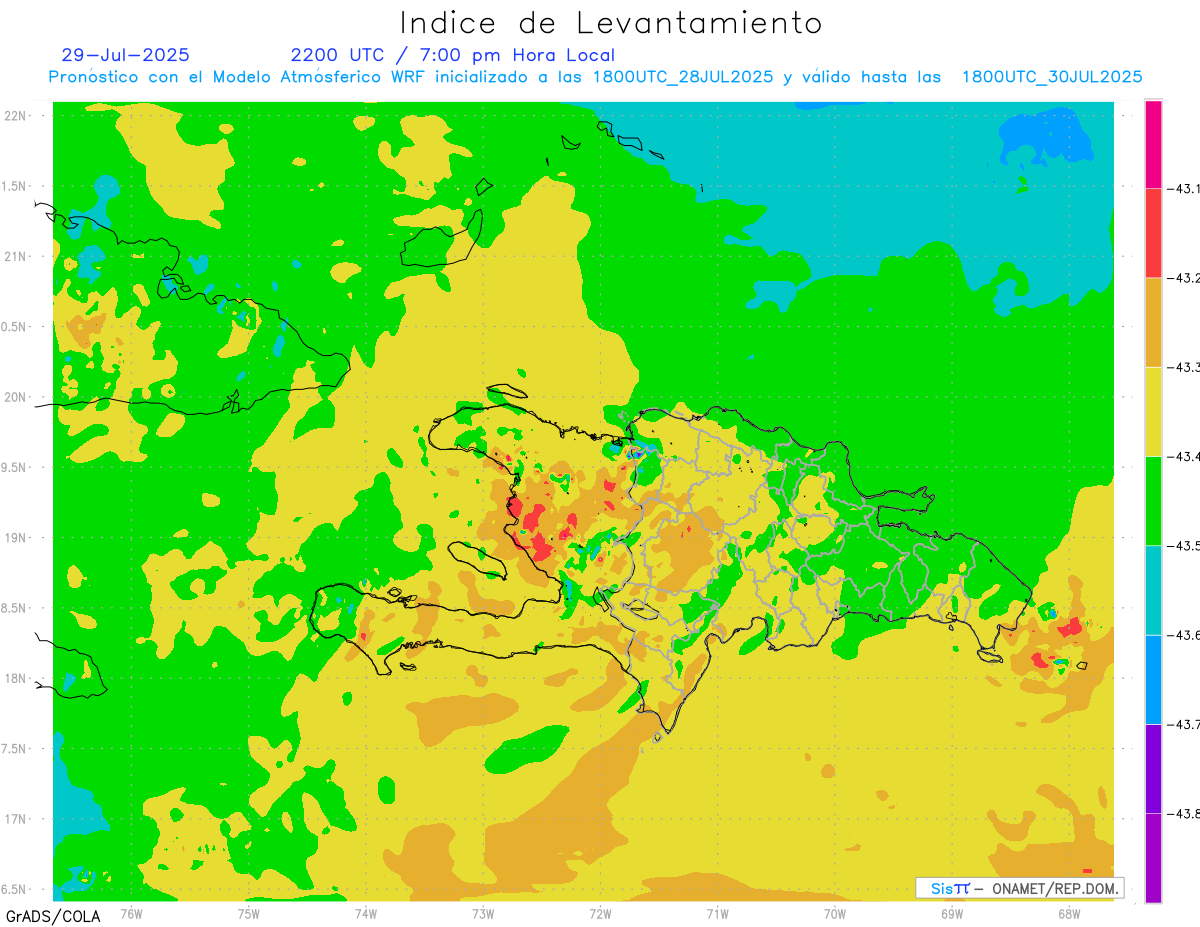Click the '22N' latitude label
The image size is (1200, 927).
coord(15,116)
